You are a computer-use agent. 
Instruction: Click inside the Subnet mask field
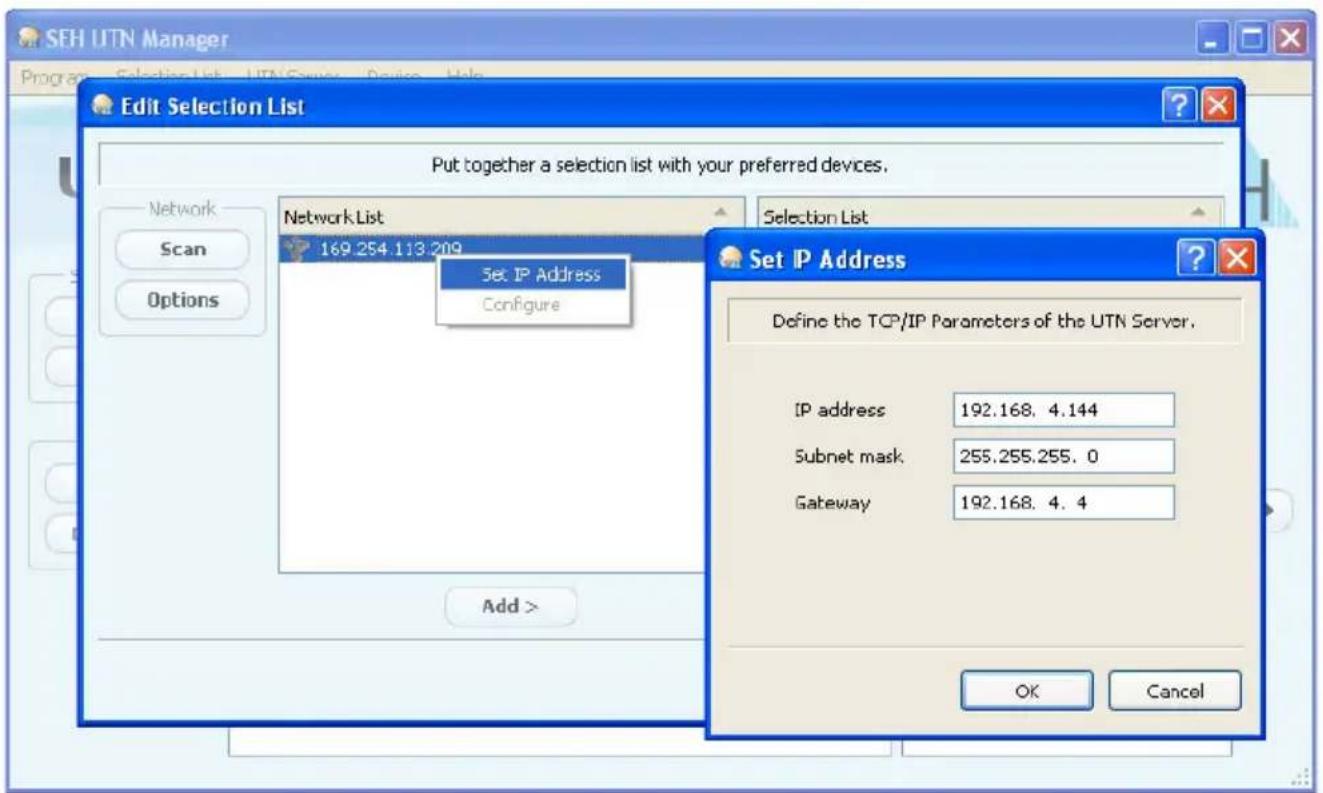pos(1063,456)
